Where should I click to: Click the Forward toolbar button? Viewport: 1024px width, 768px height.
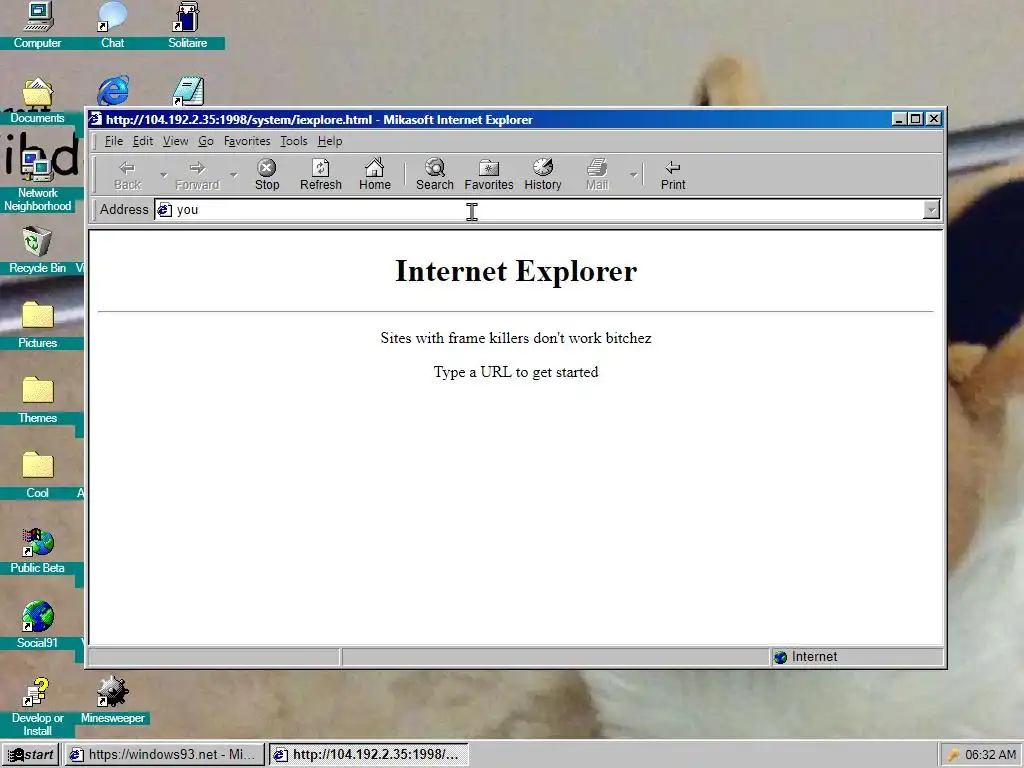[197, 175]
